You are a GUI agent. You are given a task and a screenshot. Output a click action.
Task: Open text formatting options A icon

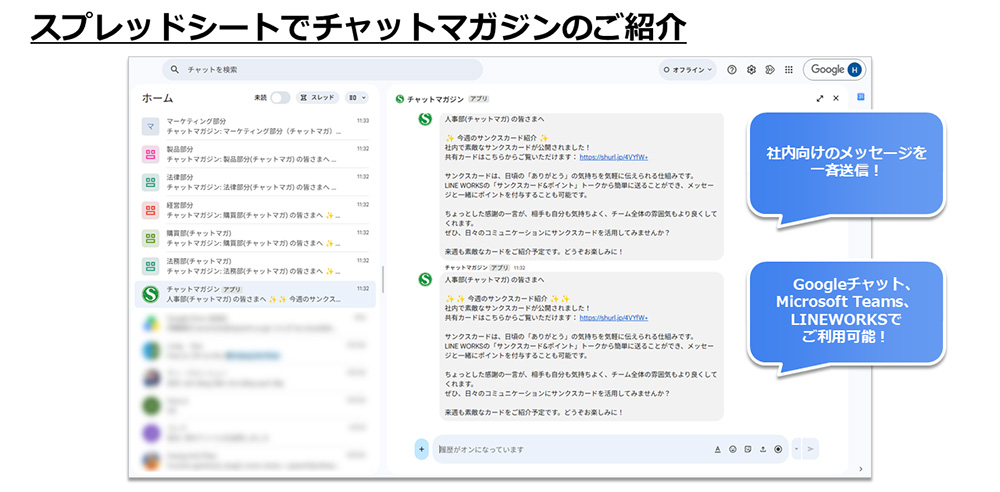(x=717, y=449)
